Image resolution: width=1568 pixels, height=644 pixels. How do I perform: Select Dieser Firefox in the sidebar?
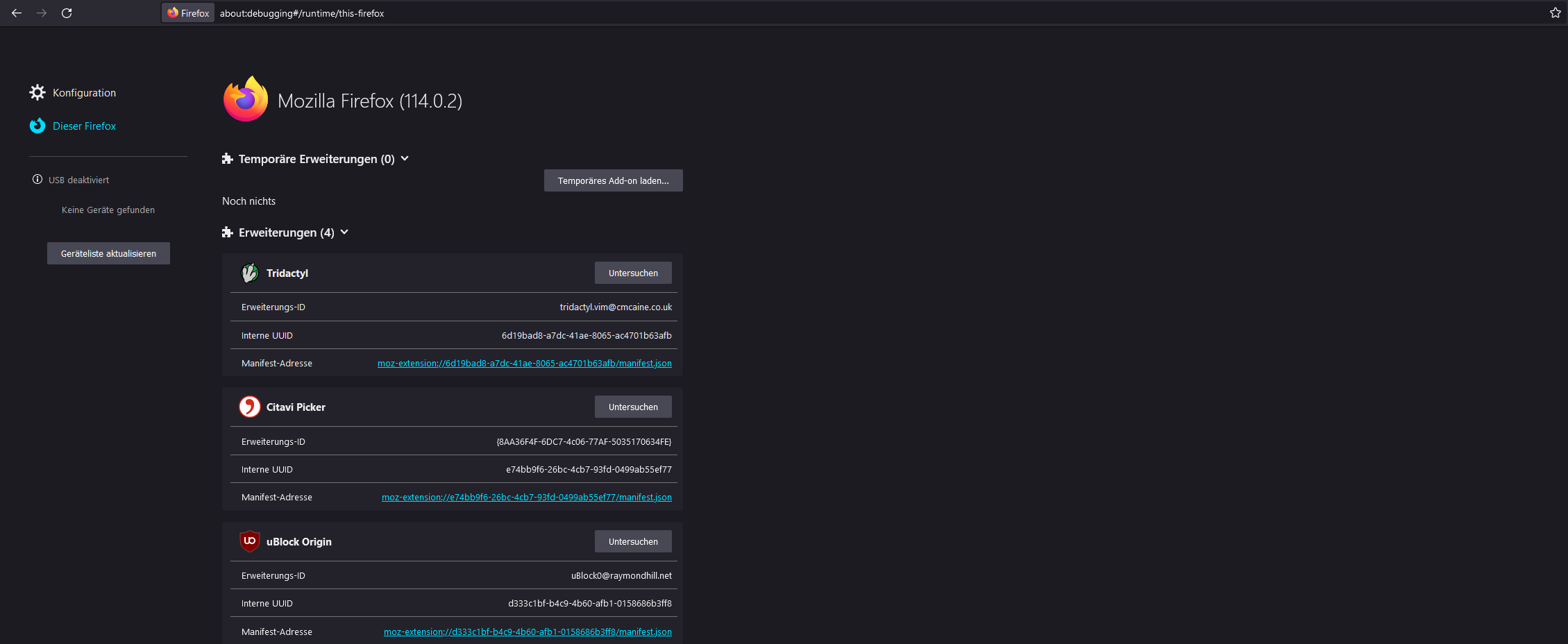84,126
